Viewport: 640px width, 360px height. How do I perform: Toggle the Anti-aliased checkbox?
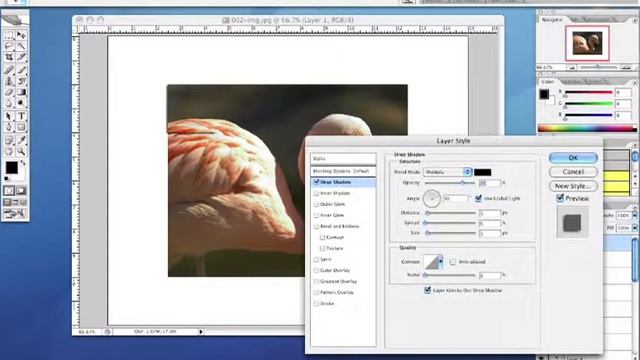[x=453, y=262]
